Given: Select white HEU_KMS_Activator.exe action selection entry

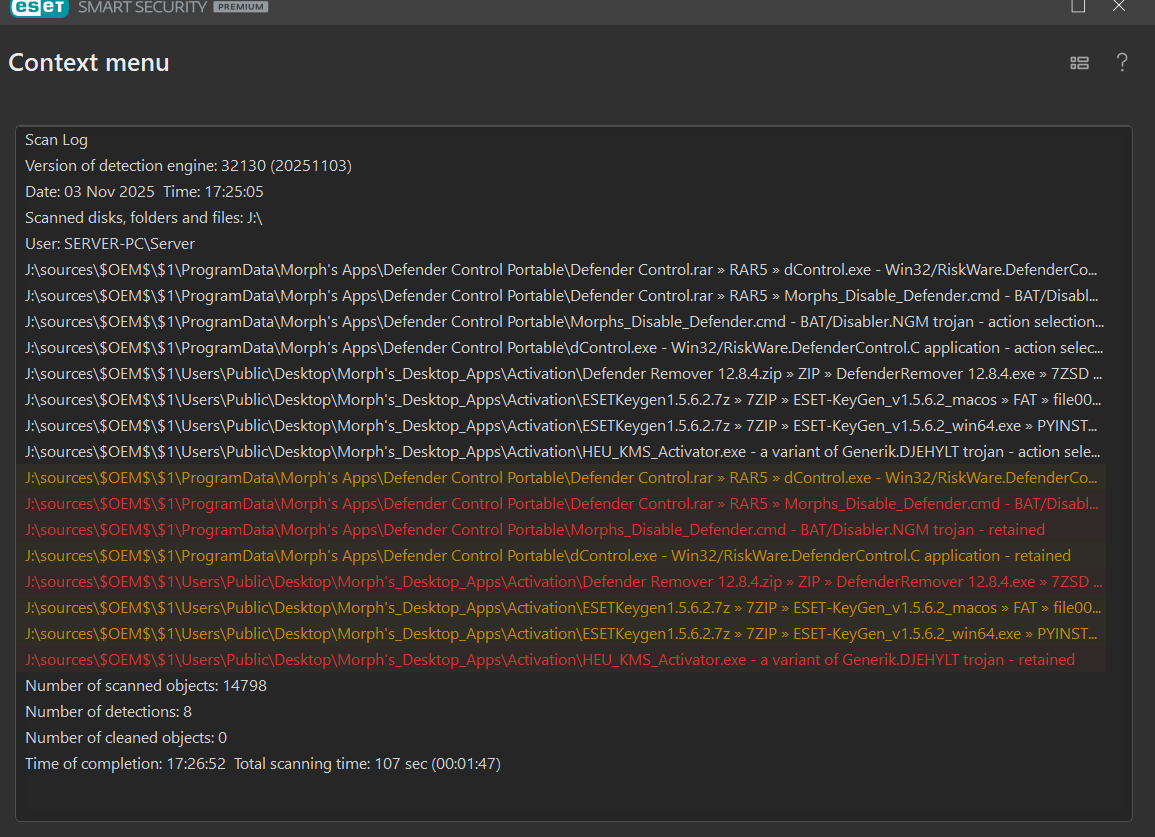Looking at the screenshot, I should click(x=564, y=452).
